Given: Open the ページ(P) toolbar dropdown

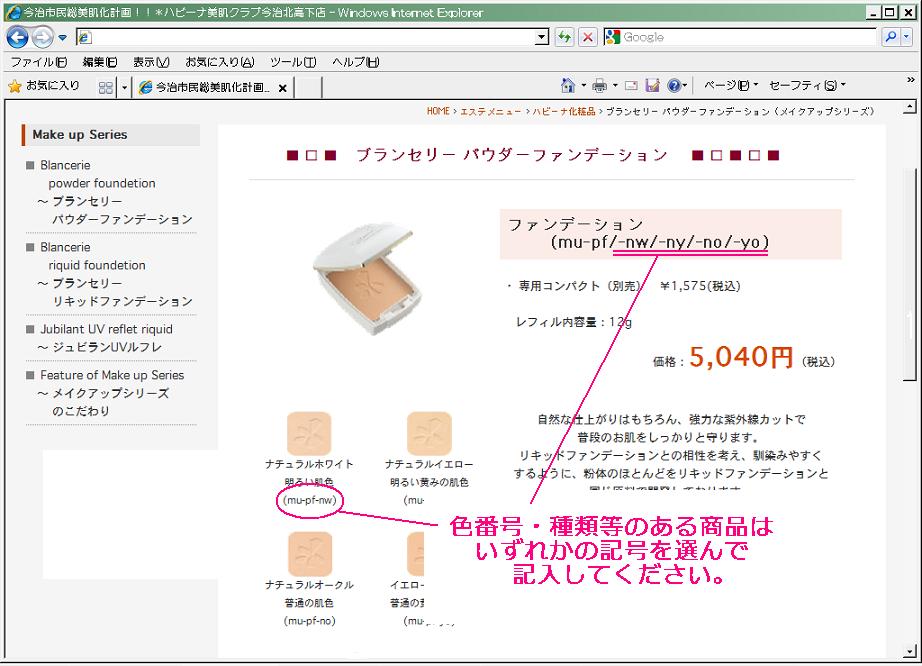Looking at the screenshot, I should point(731,85).
